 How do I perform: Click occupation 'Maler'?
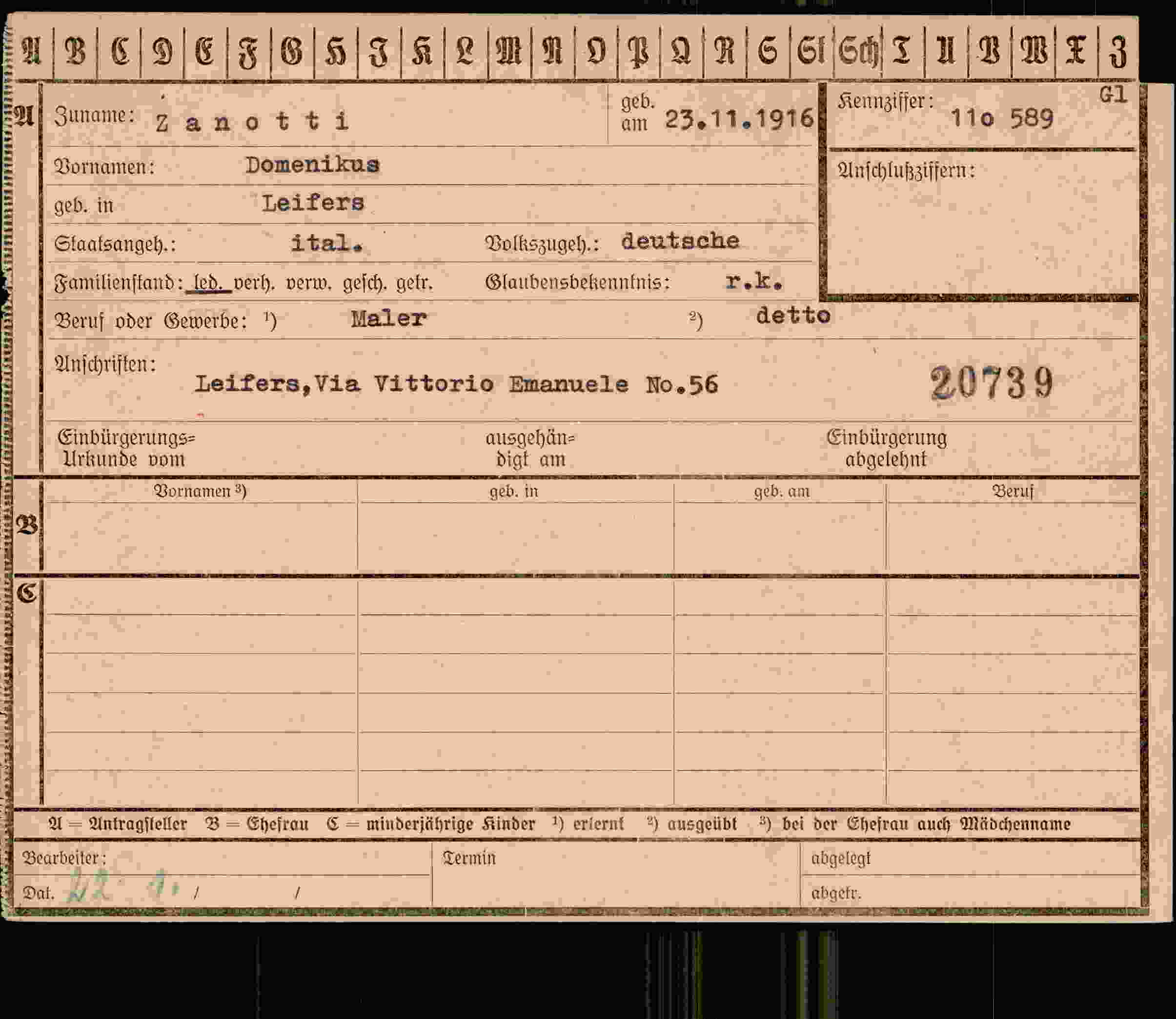coord(388,319)
